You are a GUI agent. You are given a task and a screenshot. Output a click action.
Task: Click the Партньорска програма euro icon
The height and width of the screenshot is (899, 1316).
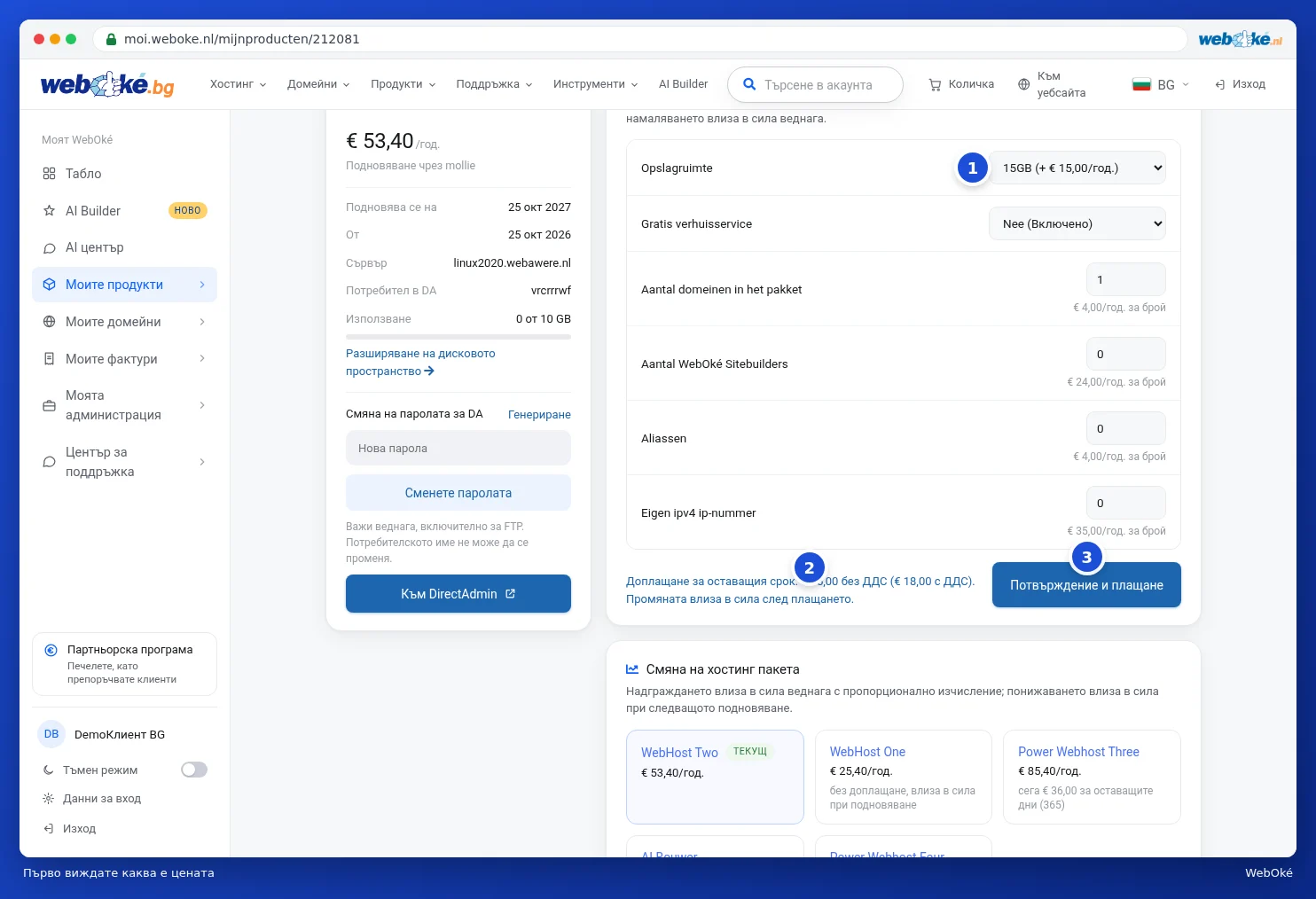[51, 650]
